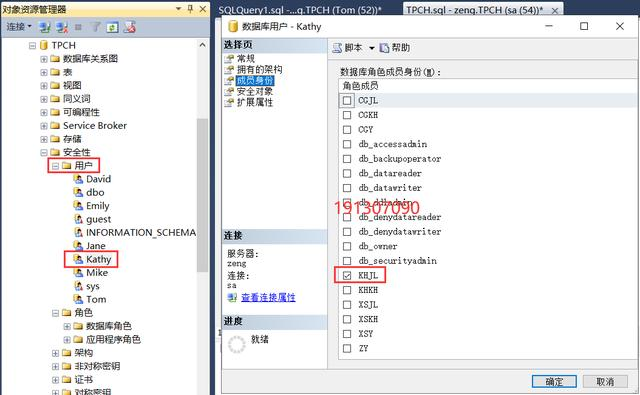Select the Mike user icon

pos(78,273)
